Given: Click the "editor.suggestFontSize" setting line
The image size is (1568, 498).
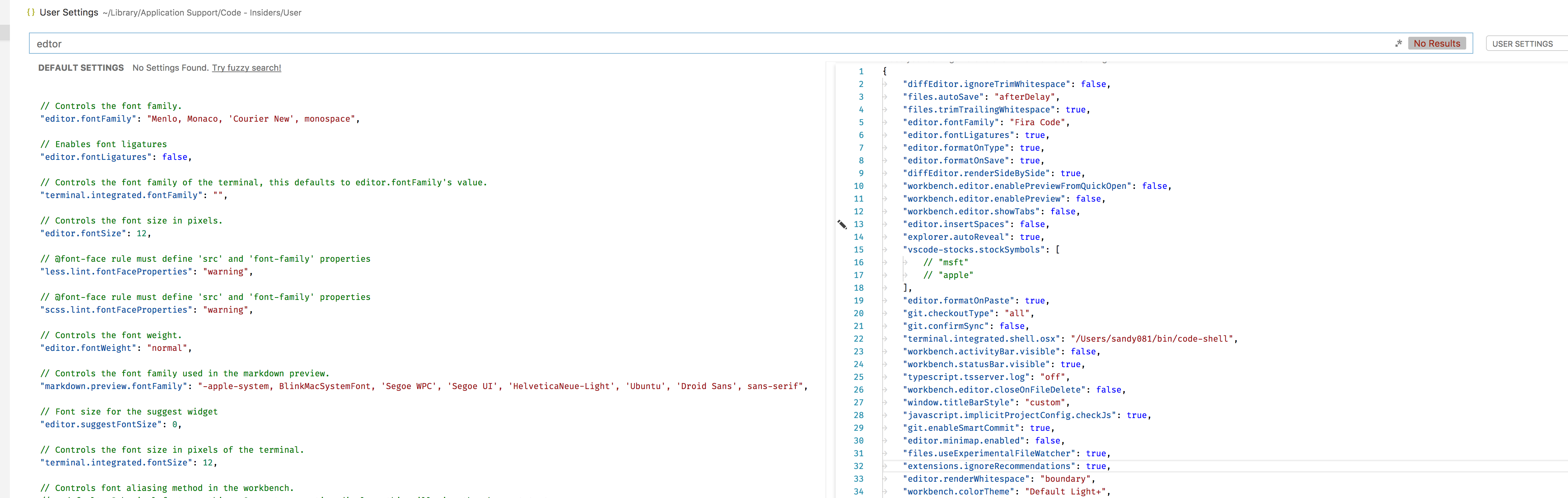Looking at the screenshot, I should (x=111, y=424).
